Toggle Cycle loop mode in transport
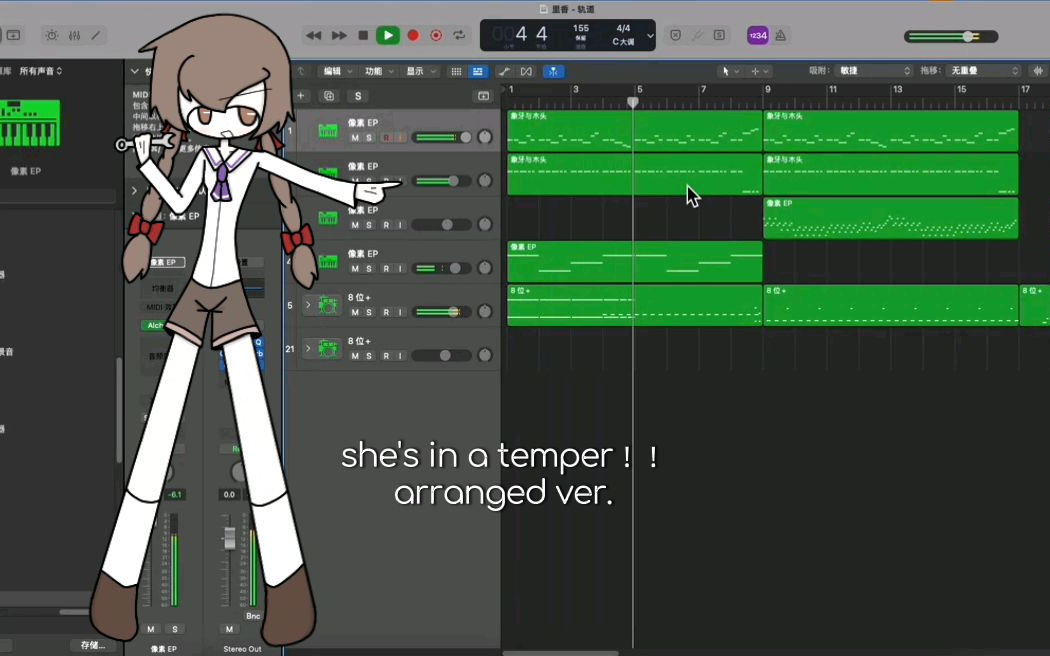Screen dimensions: 1050x656 460,35
